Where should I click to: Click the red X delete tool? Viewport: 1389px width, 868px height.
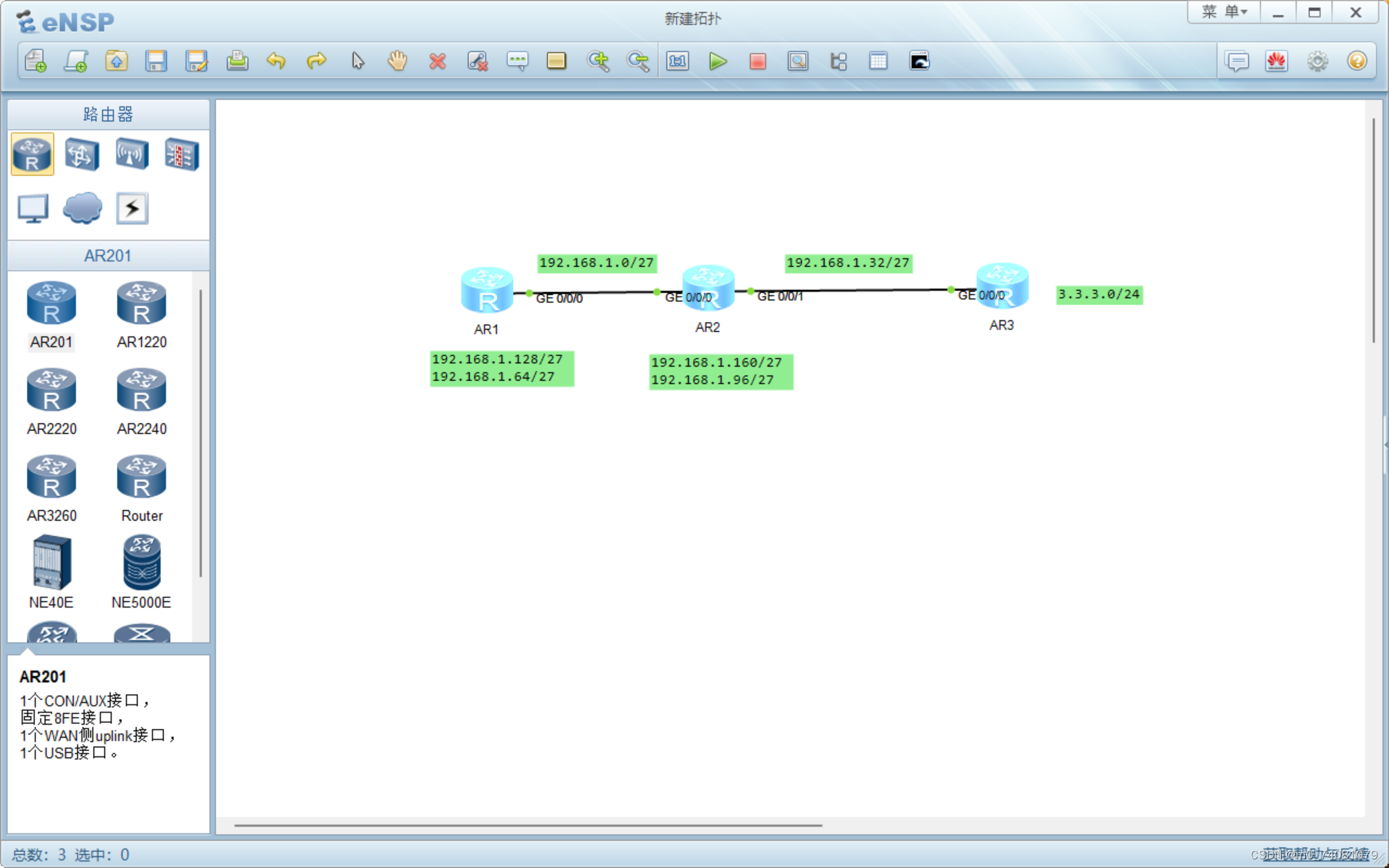437,61
